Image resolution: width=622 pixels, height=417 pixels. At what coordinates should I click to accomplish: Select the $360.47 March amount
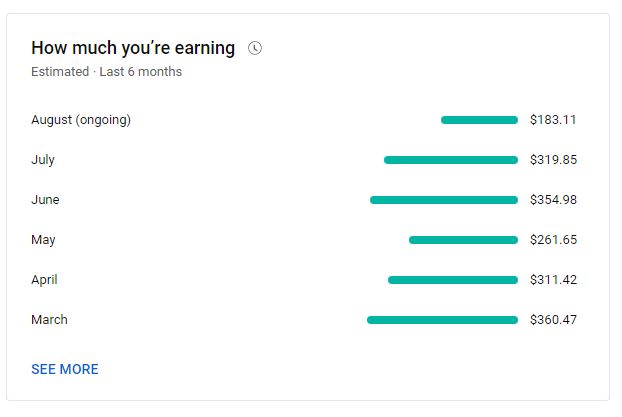553,320
